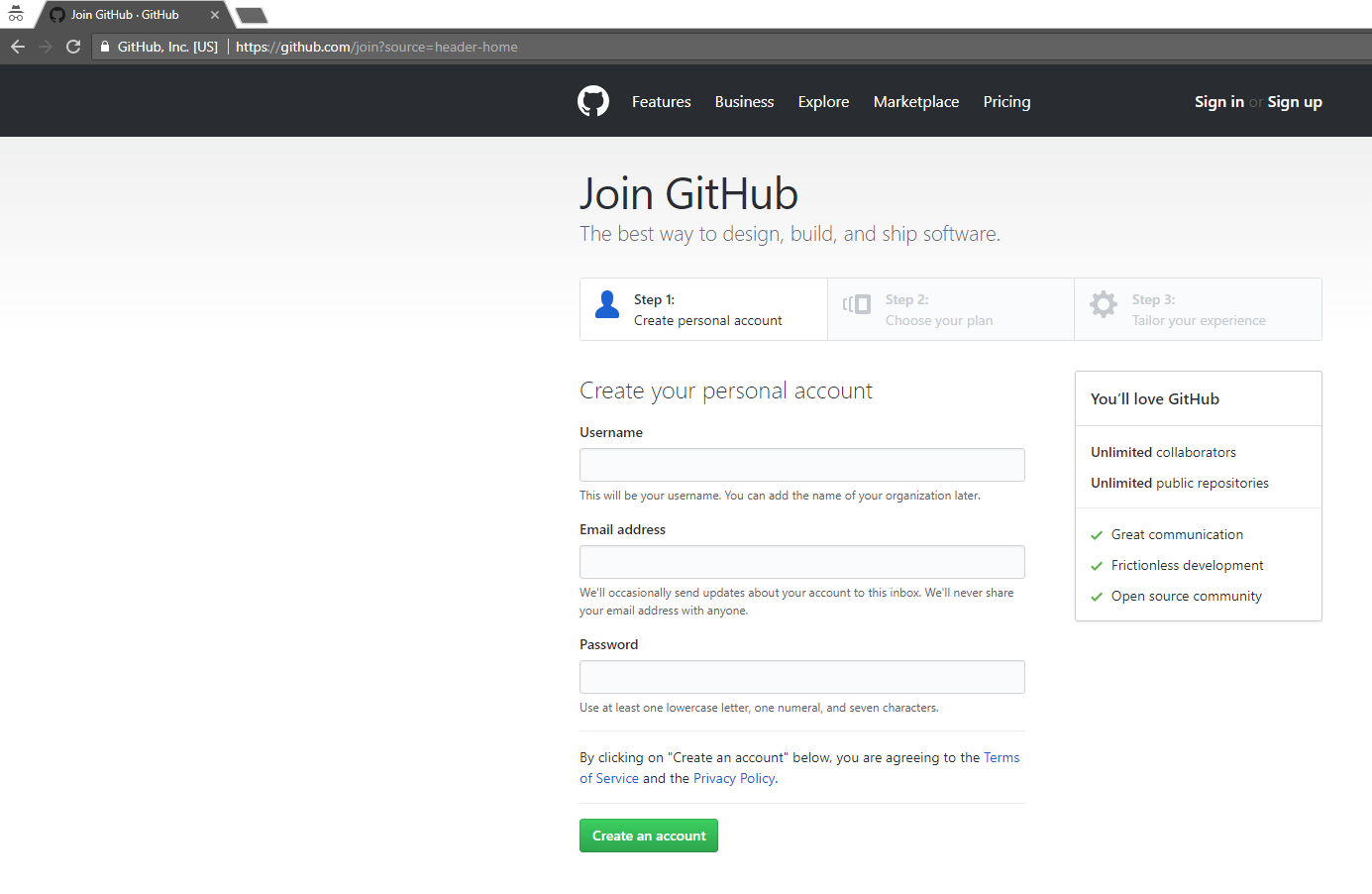Select Step 2: Choose your plan

(951, 309)
